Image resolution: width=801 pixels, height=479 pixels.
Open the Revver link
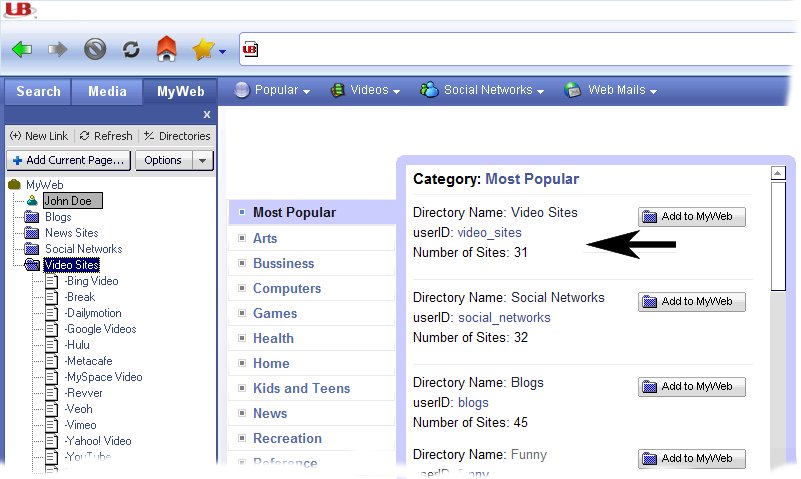tap(84, 393)
